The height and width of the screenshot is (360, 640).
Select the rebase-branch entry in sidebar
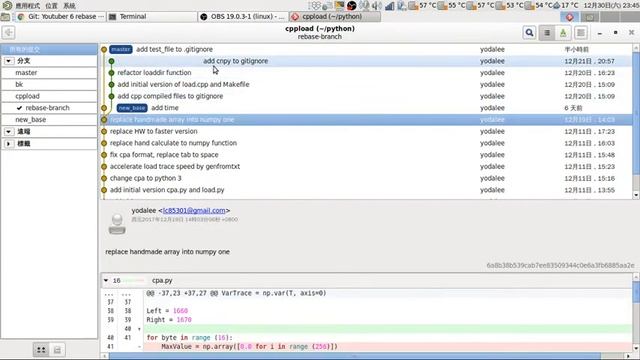tap(49, 108)
